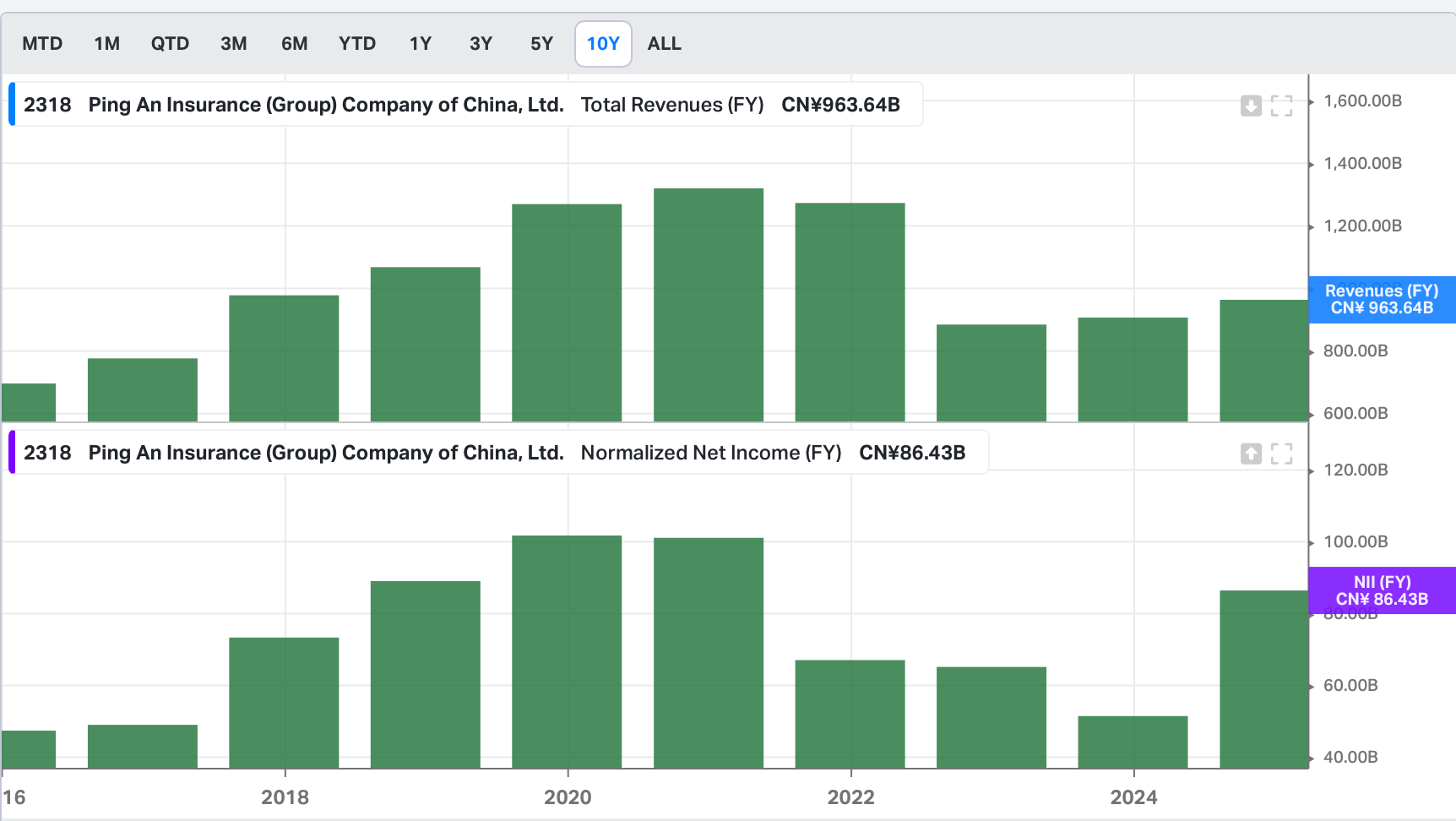The height and width of the screenshot is (821, 1456).
Task: Select the 3M time range
Action: click(x=233, y=43)
